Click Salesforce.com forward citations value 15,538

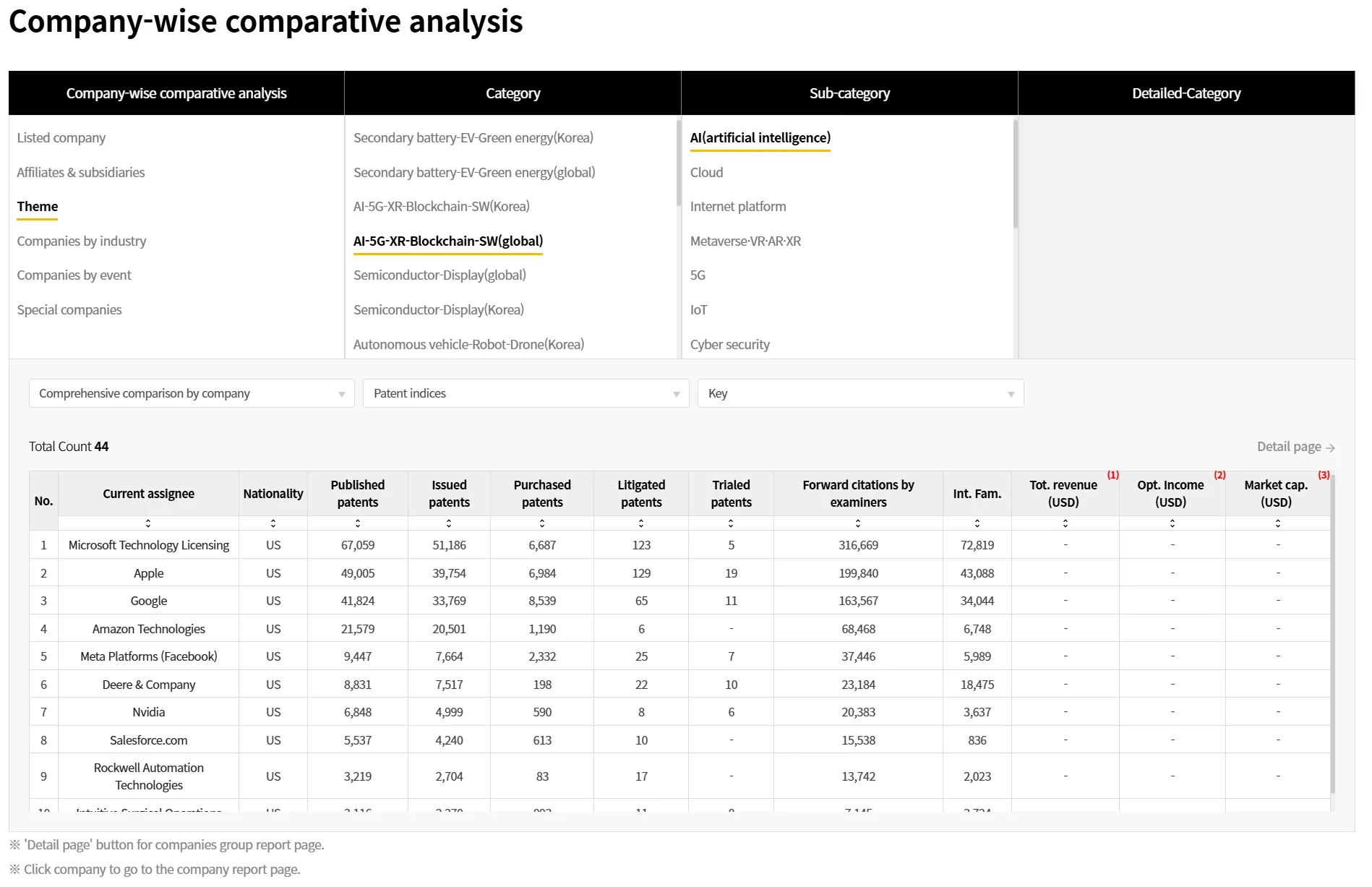858,740
